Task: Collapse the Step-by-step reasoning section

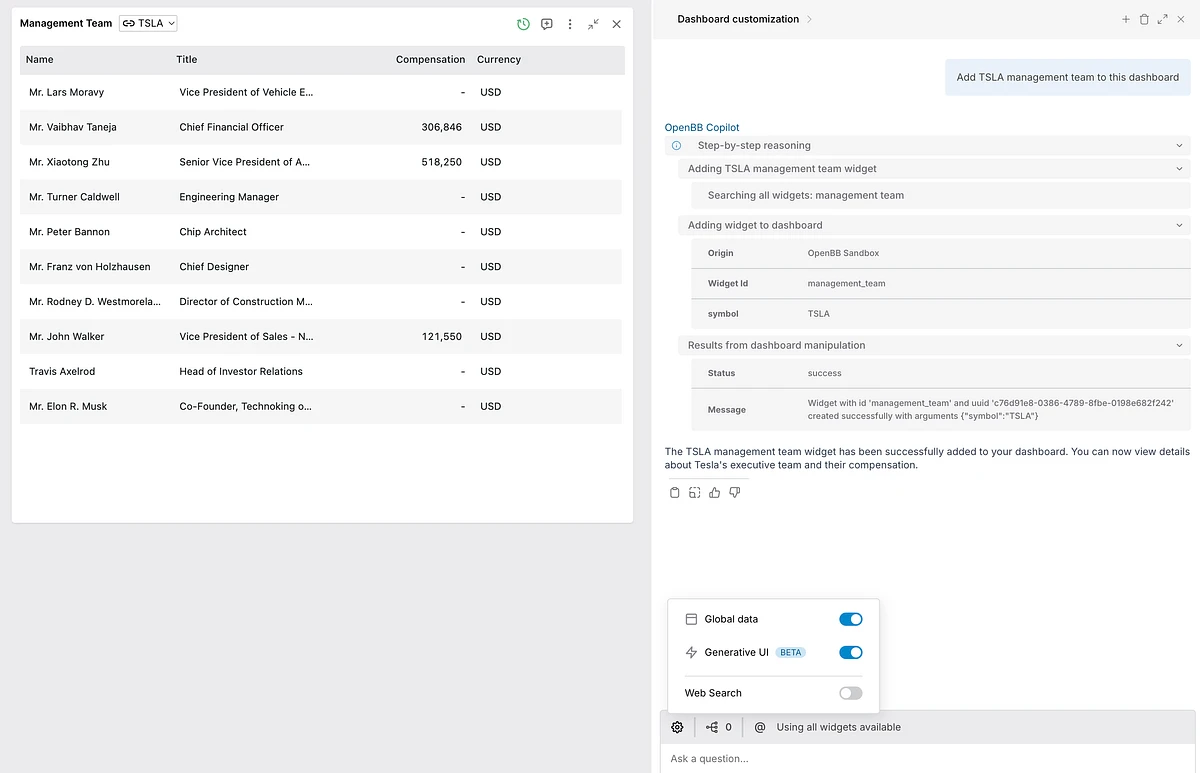Action: [x=1178, y=145]
